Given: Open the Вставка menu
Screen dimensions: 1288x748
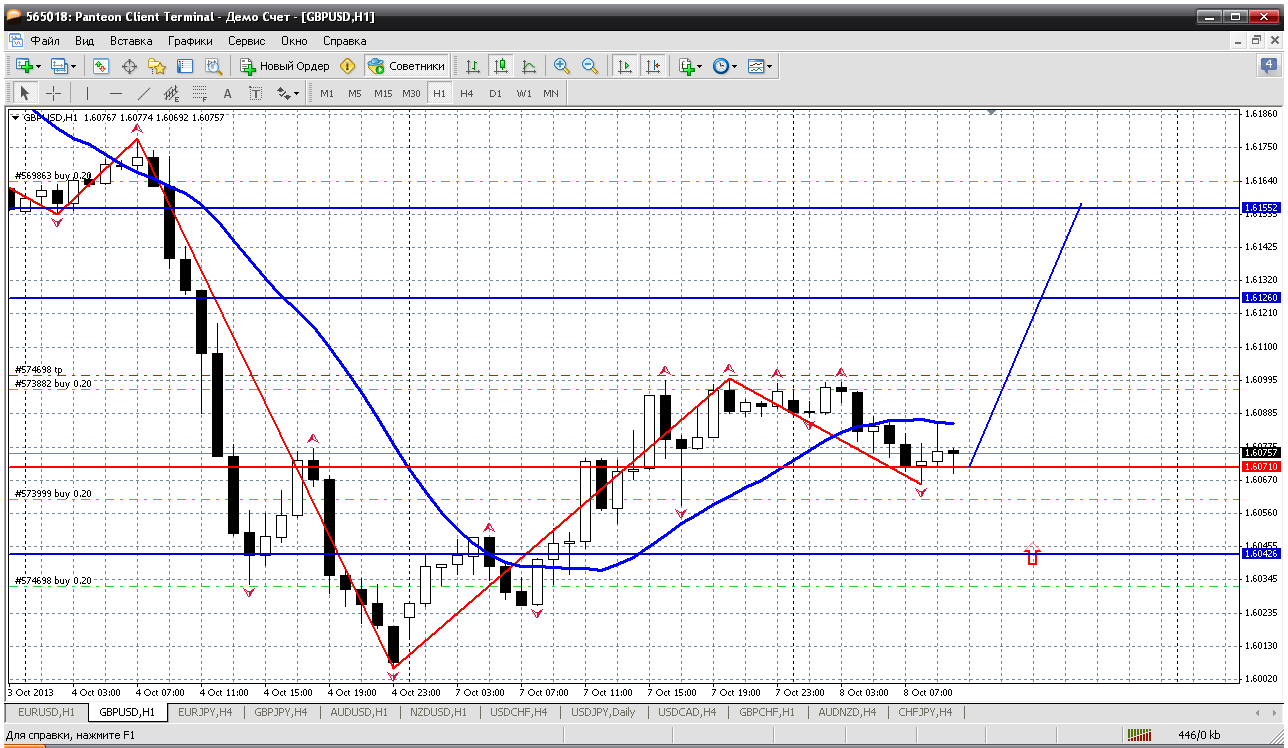Looking at the screenshot, I should [x=131, y=41].
